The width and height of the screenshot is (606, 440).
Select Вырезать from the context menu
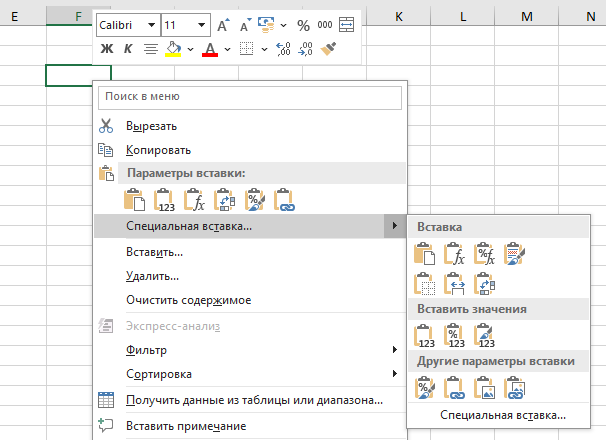pyautogui.click(x=152, y=126)
